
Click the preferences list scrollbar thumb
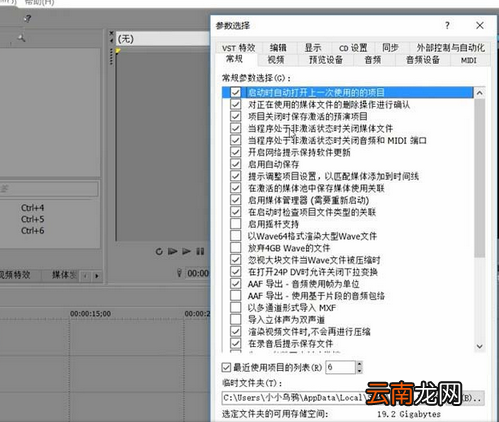[x=480, y=178]
